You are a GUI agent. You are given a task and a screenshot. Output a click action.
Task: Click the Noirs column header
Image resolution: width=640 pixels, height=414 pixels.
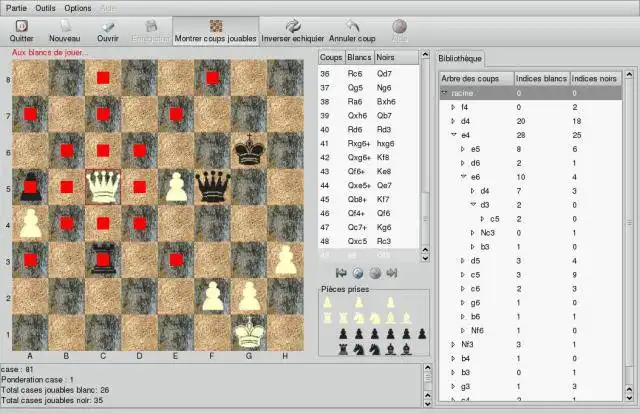(396, 57)
